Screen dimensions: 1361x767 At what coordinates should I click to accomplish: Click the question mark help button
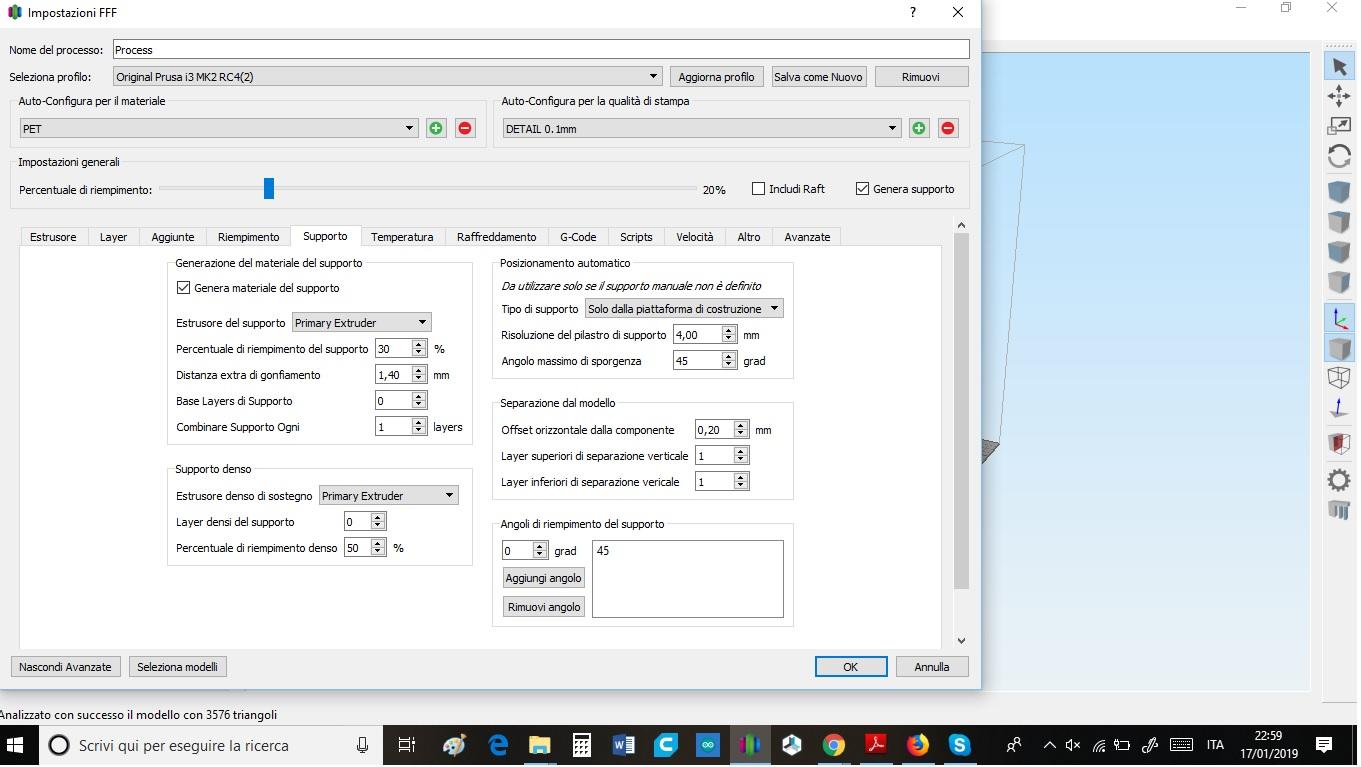coord(912,13)
